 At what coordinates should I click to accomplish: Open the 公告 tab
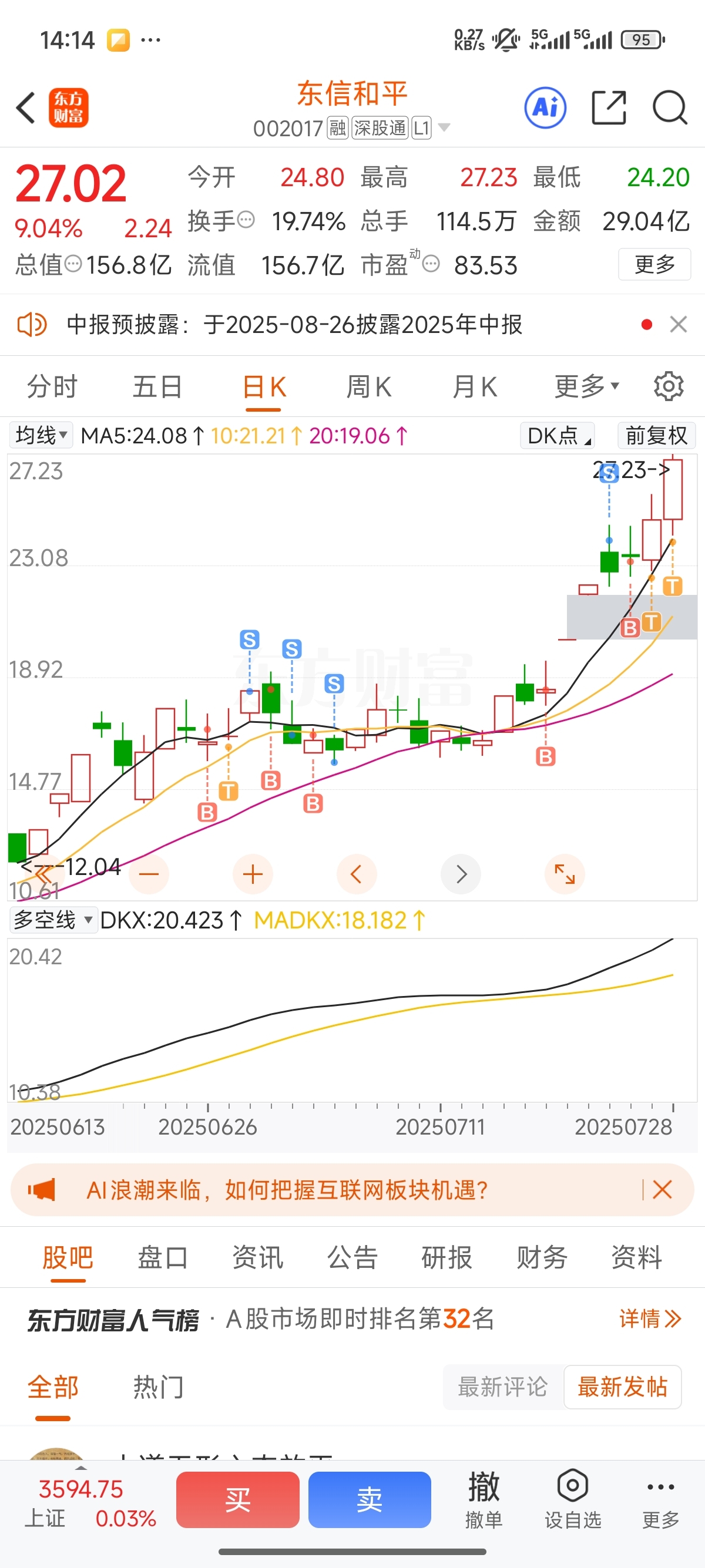[x=352, y=1257]
